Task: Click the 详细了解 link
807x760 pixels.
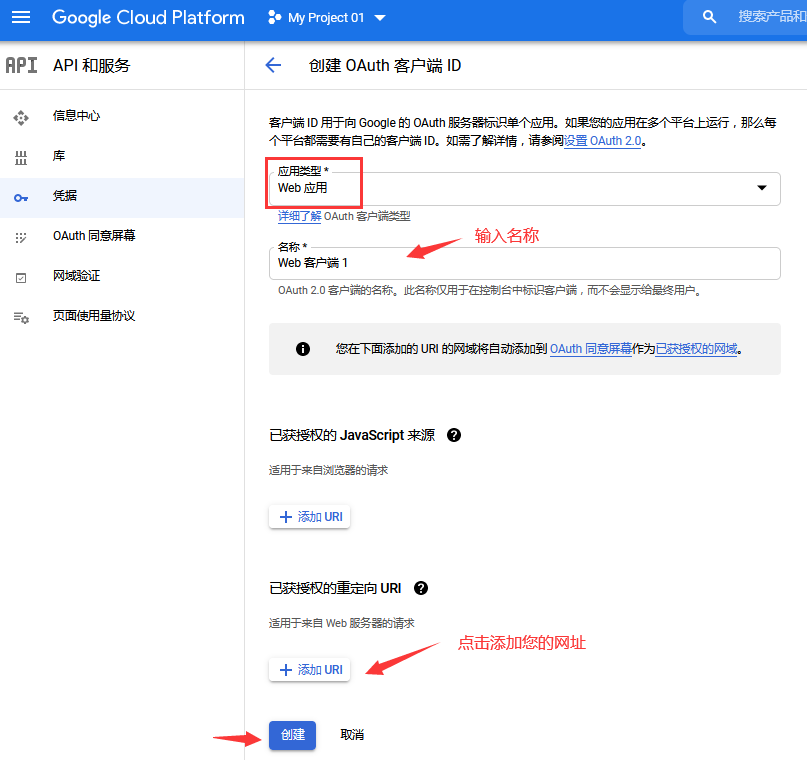Action: click(x=300, y=216)
